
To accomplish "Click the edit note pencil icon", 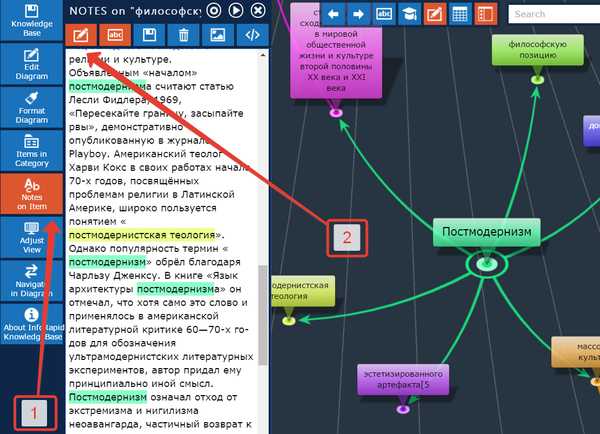I will [x=81, y=35].
